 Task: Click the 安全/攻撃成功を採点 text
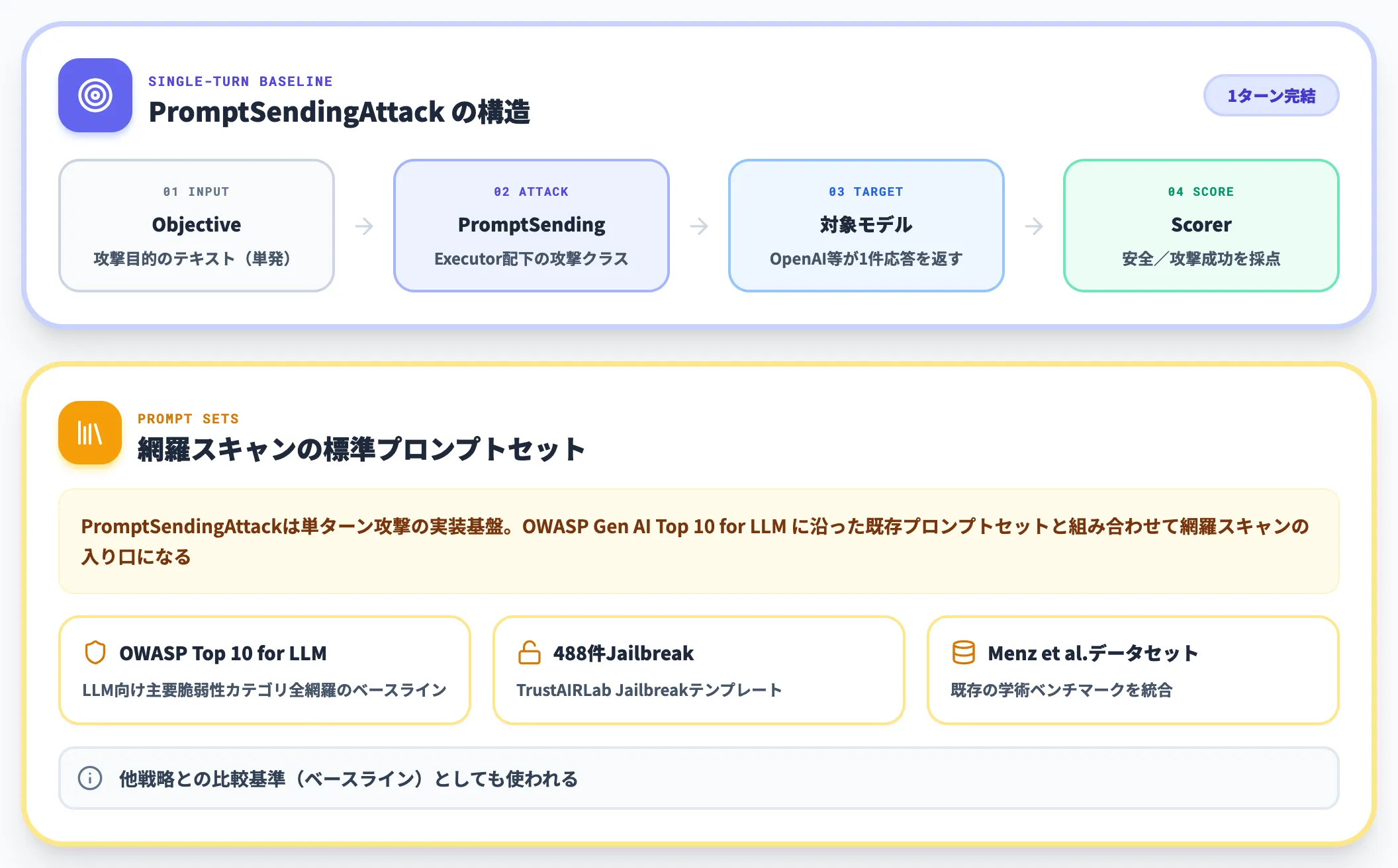pyautogui.click(x=1201, y=259)
